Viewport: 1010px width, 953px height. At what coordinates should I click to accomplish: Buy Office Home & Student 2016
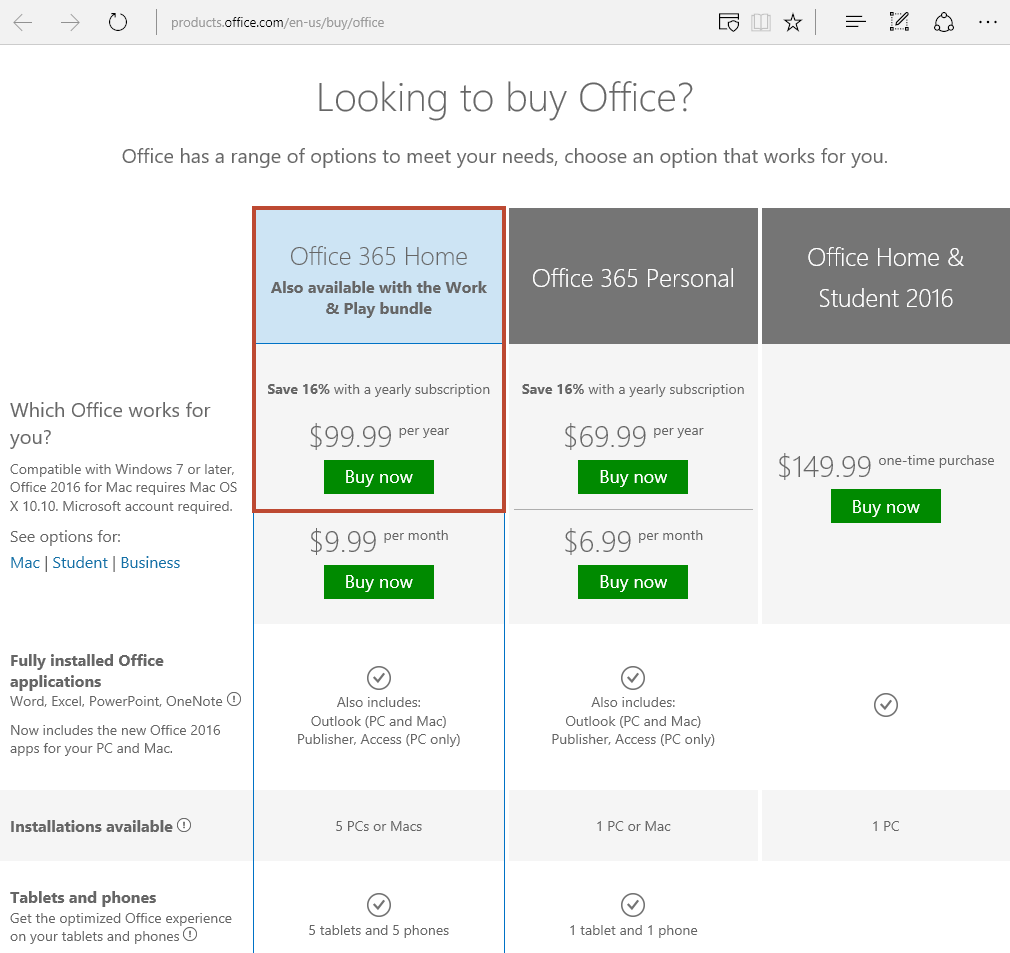click(886, 507)
